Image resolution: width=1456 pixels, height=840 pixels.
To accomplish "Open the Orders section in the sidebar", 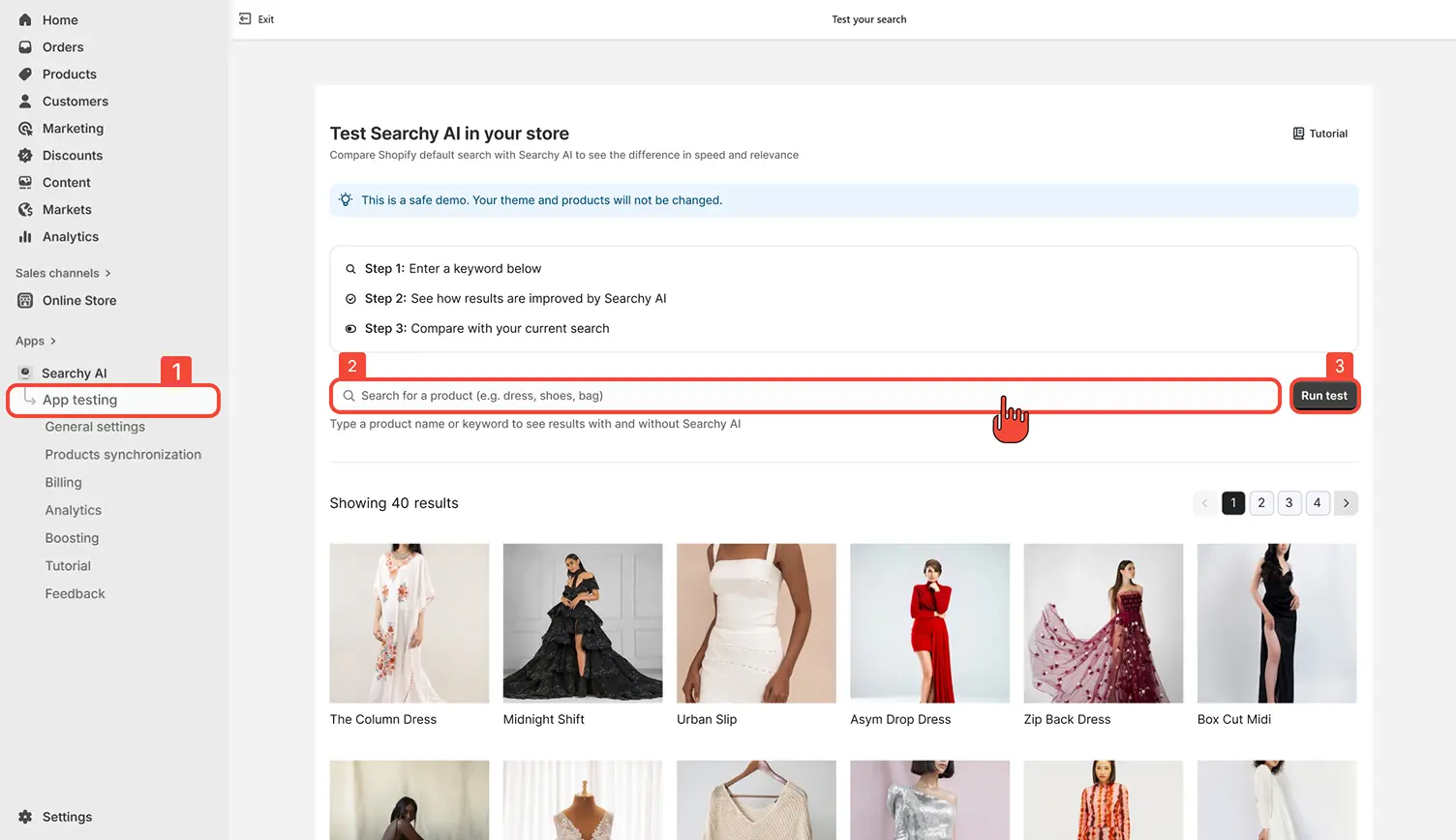I will click(62, 46).
